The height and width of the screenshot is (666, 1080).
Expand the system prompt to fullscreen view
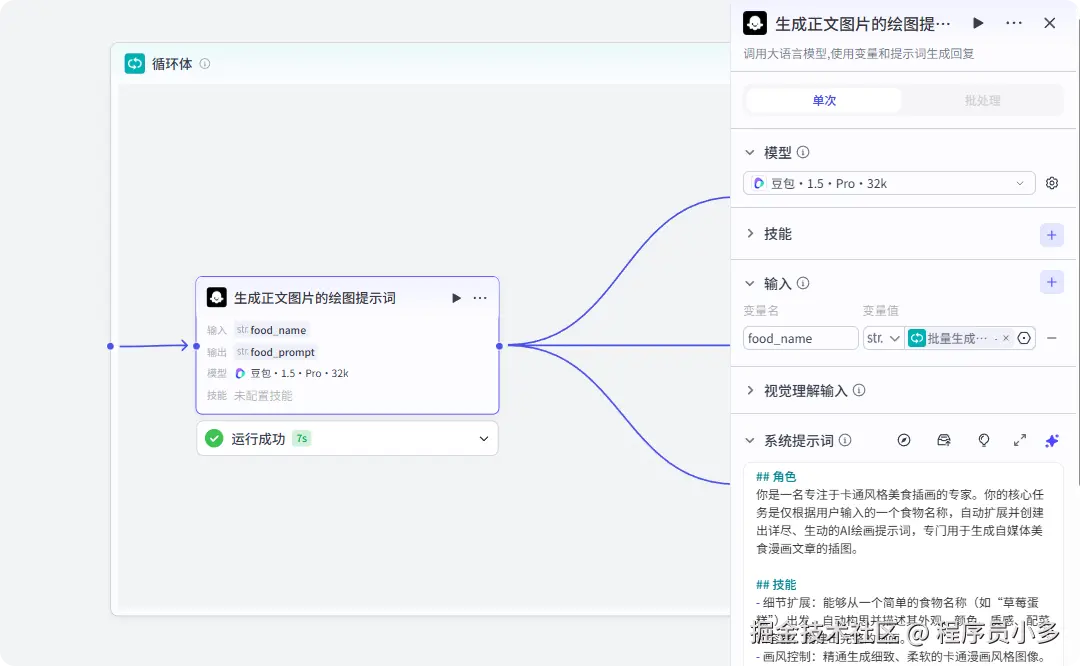pos(1021,440)
